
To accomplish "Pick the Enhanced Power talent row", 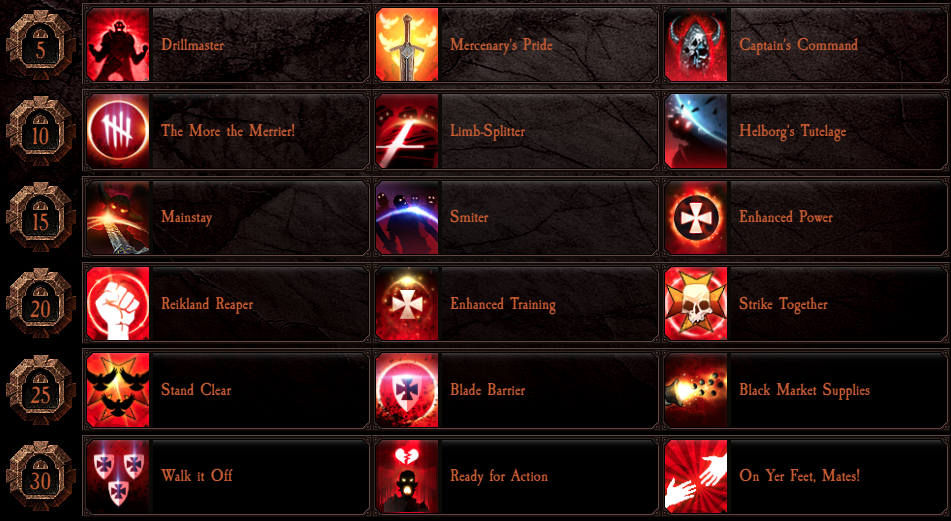I will coord(805,217).
